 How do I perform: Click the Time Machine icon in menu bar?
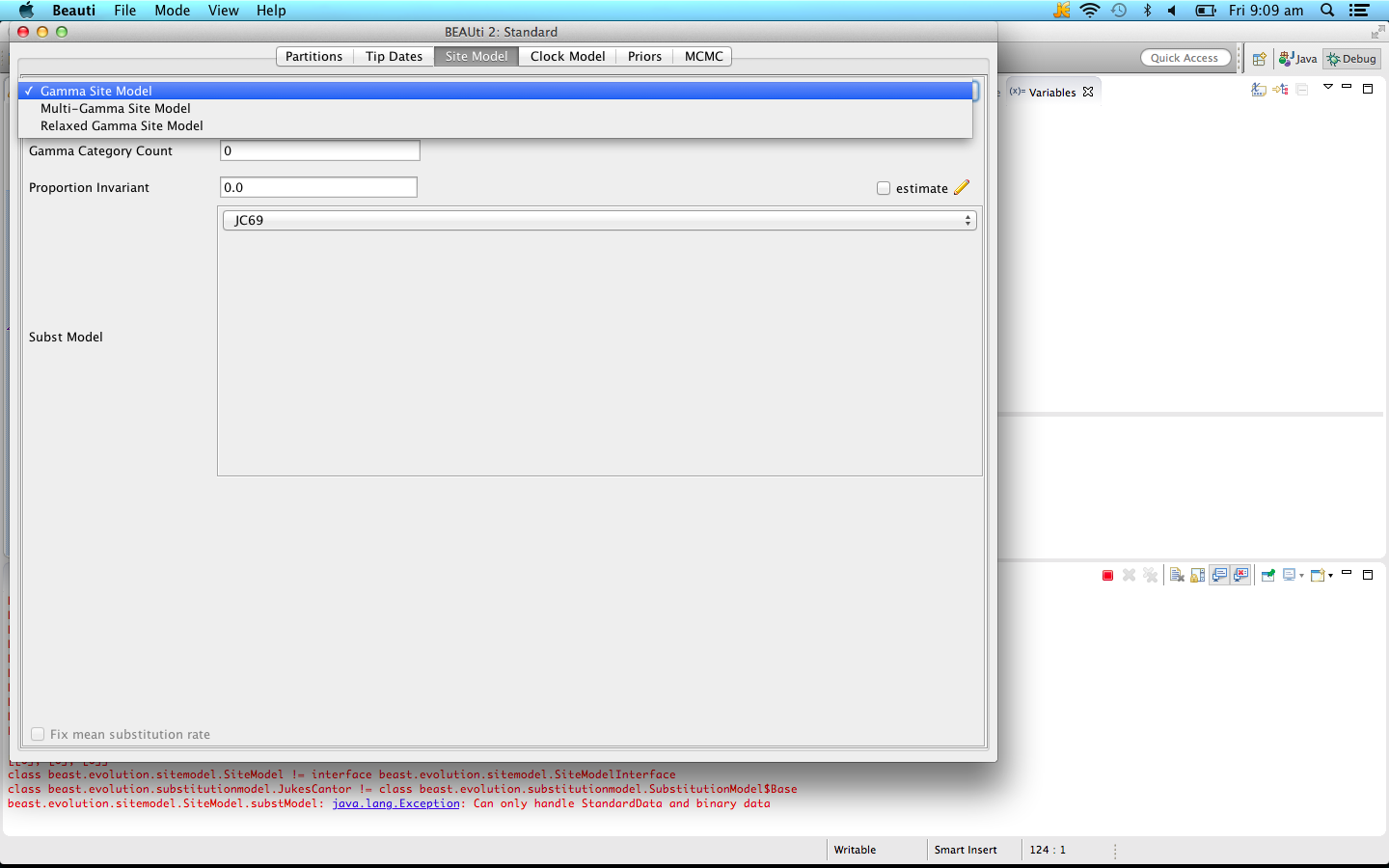click(1119, 10)
